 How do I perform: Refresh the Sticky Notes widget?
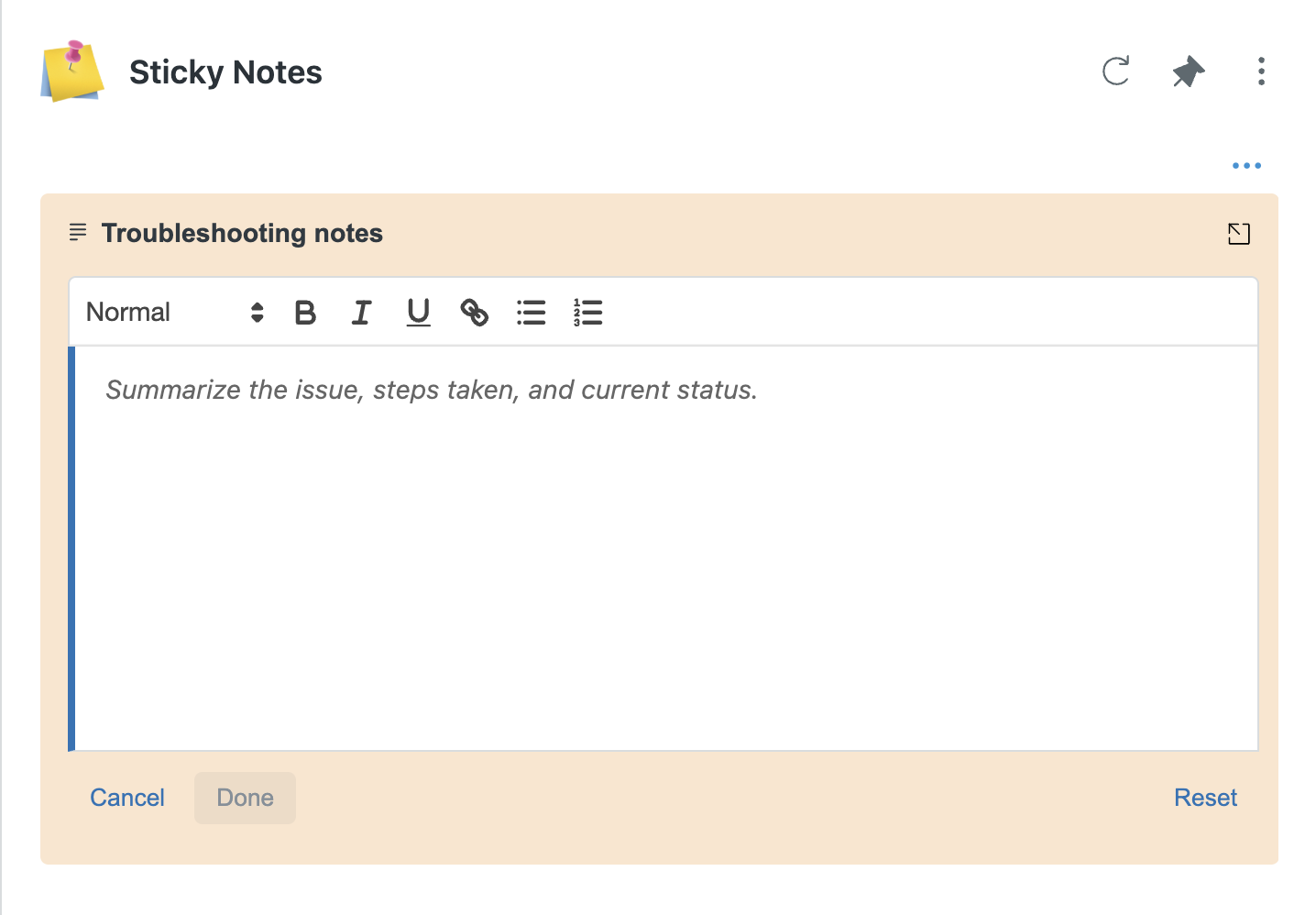[x=1115, y=72]
